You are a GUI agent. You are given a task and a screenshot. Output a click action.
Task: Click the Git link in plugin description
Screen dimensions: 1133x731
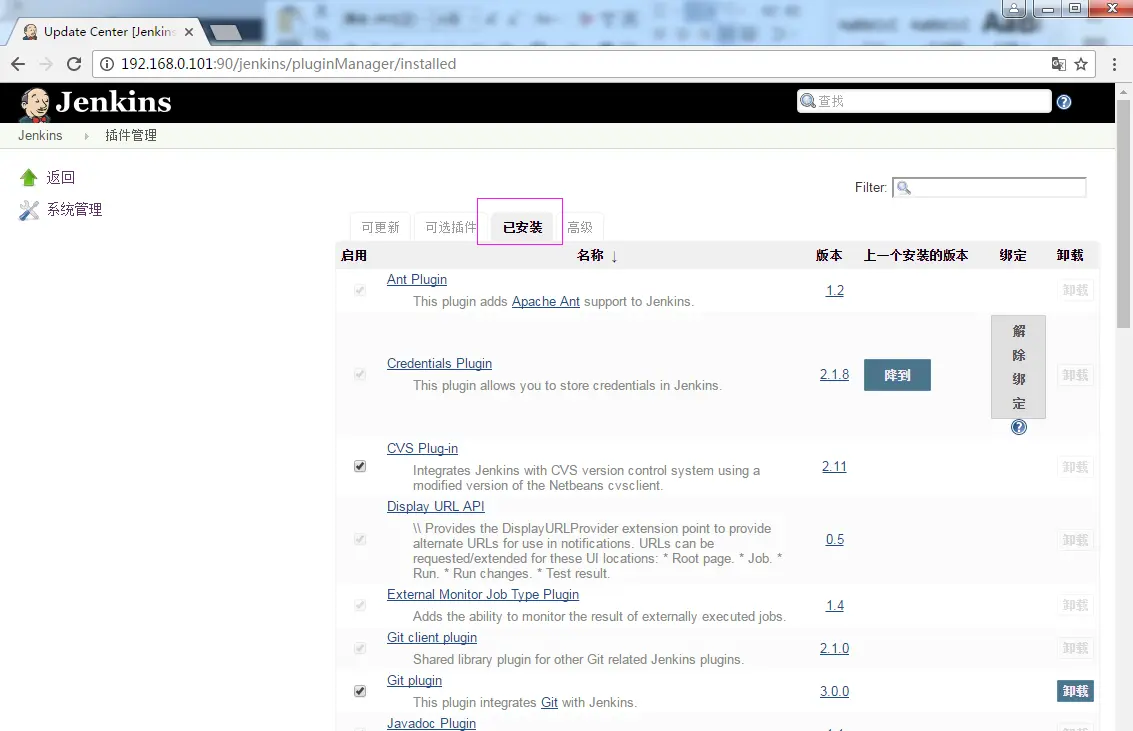[549, 703]
